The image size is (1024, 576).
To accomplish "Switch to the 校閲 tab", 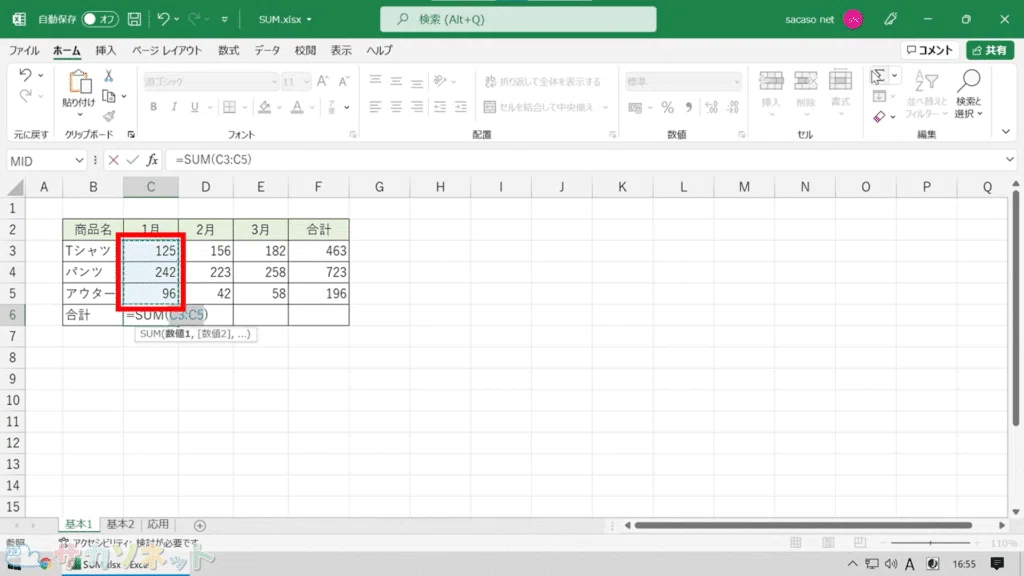I will (305, 50).
